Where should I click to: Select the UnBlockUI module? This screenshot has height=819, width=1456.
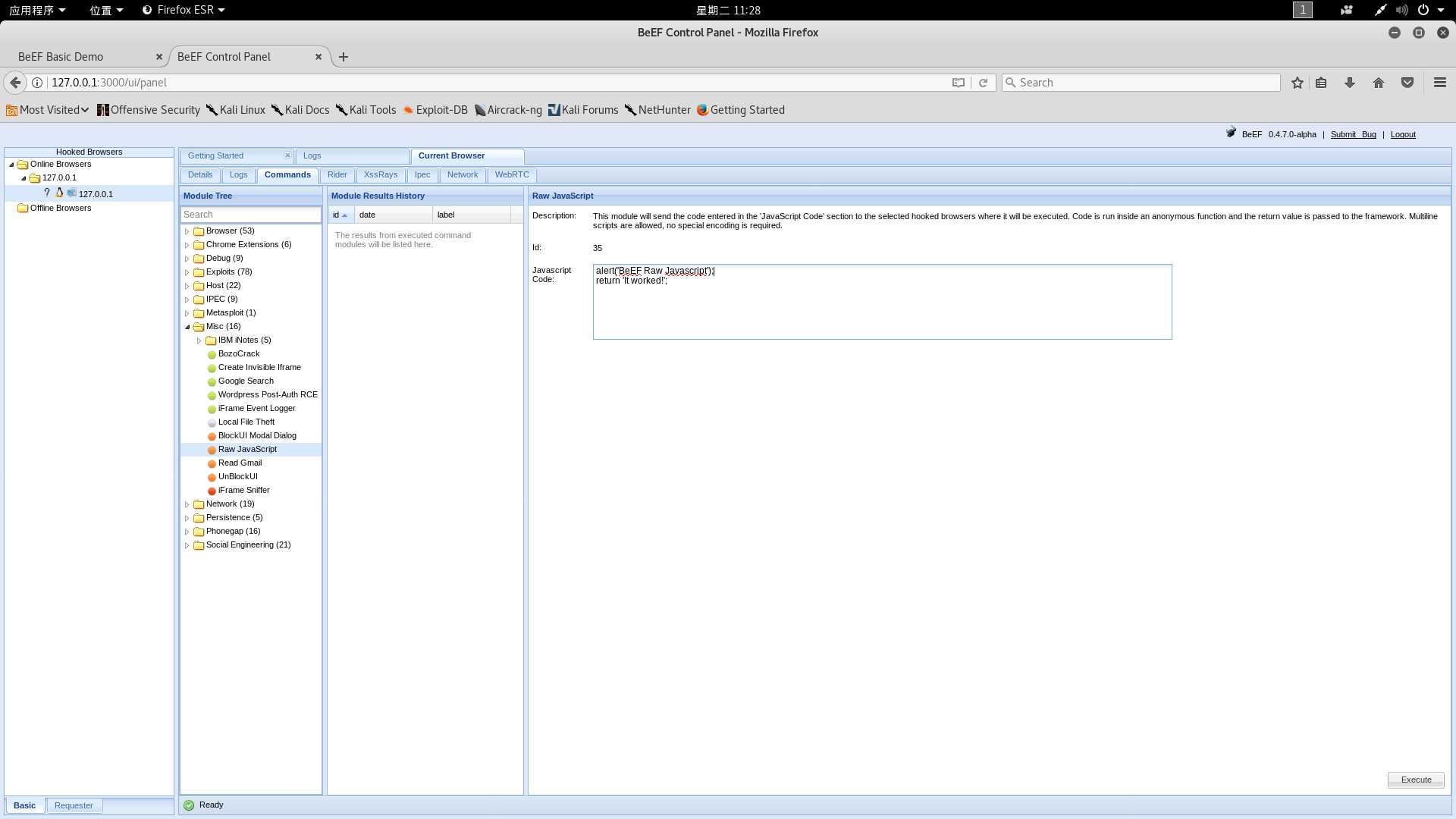pos(237,477)
